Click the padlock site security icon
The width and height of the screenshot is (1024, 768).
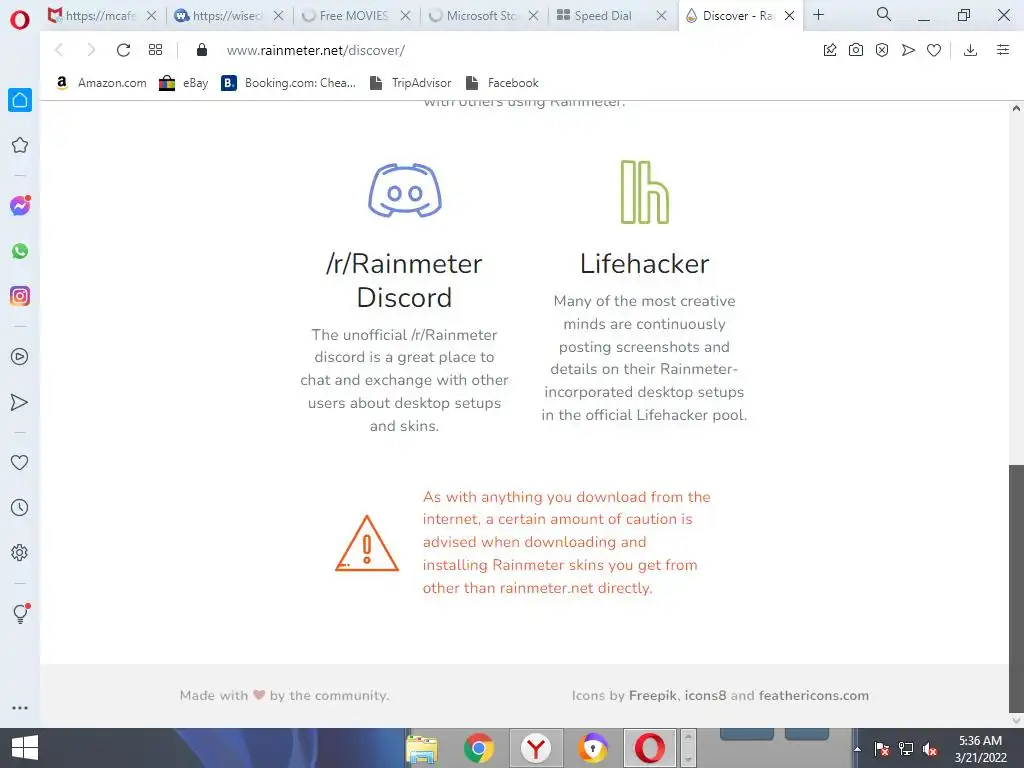pos(202,50)
